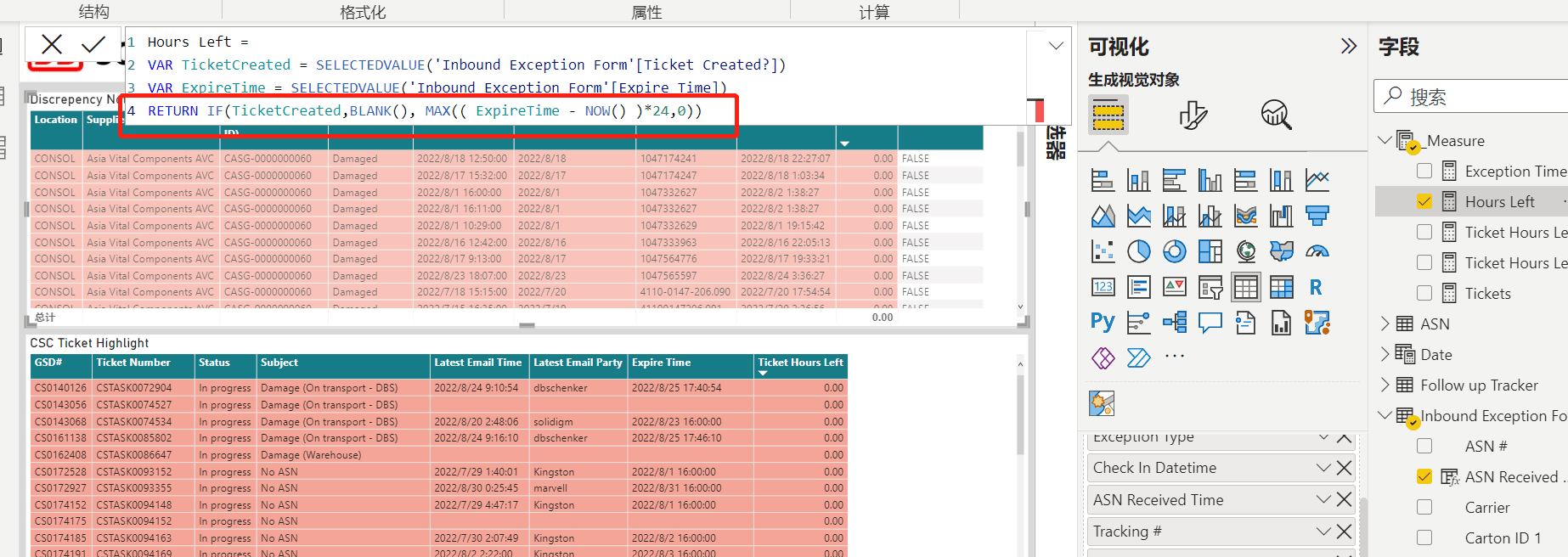The image size is (1568, 557).
Task: Check the Carrier field
Action: tap(1424, 507)
